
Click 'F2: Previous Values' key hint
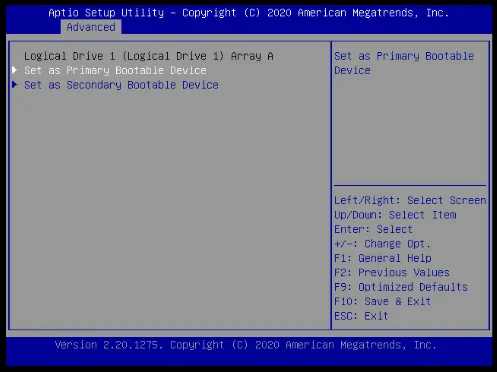click(x=392, y=273)
